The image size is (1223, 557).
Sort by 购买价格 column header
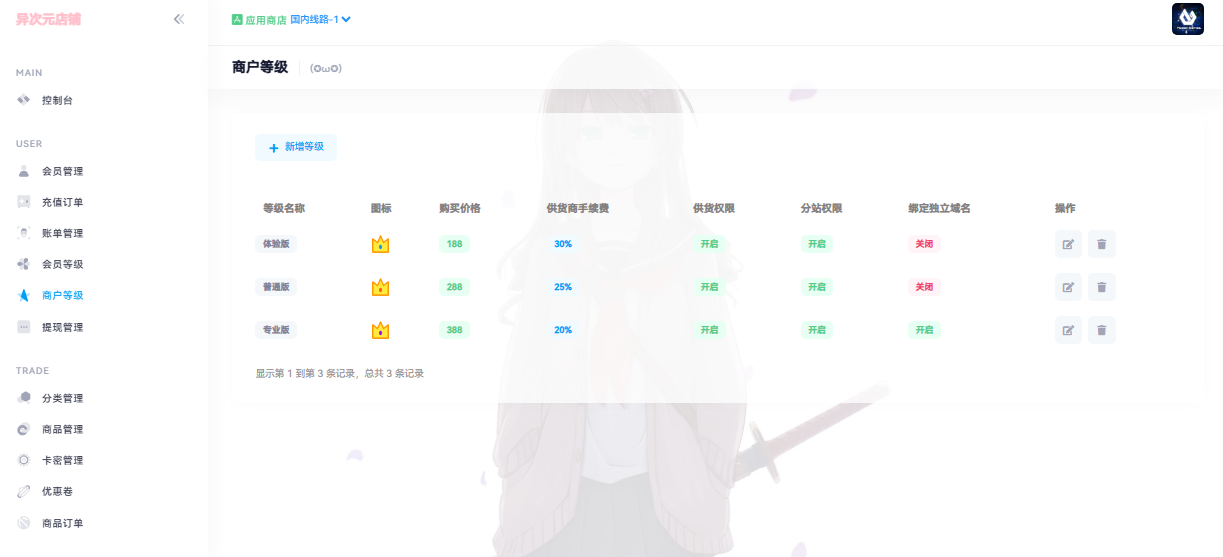(x=459, y=208)
